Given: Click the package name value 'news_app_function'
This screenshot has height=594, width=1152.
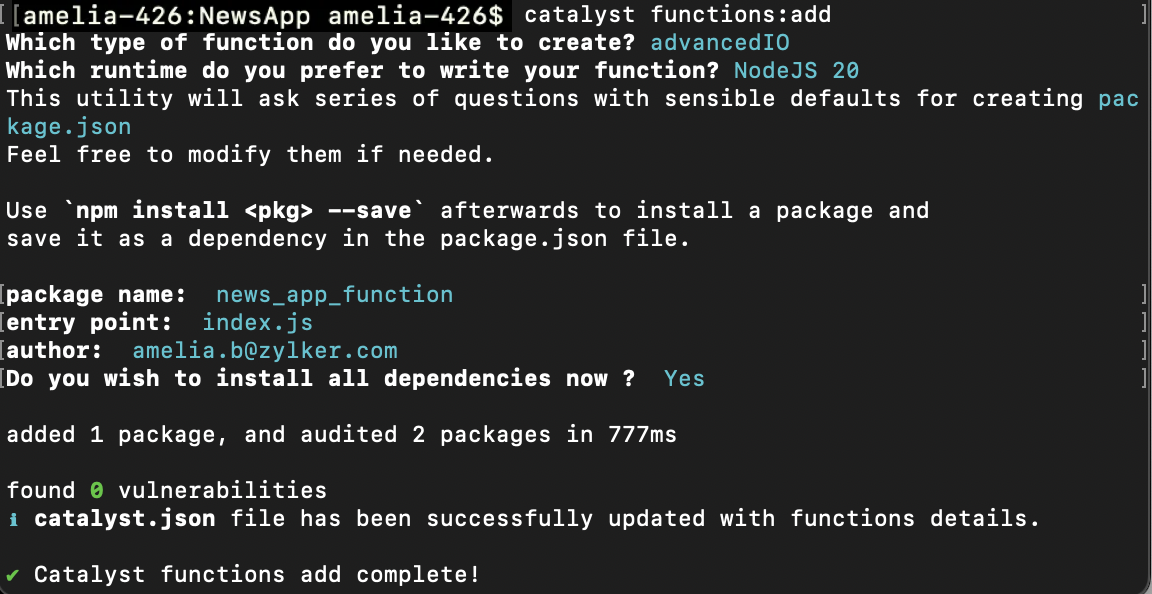Looking at the screenshot, I should (x=334, y=295).
